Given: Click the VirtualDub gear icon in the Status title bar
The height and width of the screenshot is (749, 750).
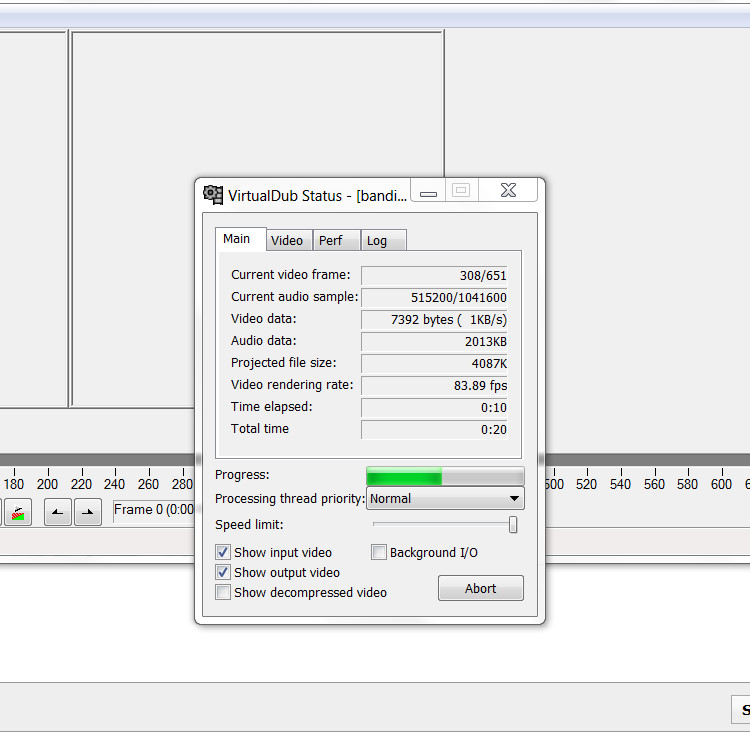Looking at the screenshot, I should click(x=213, y=195).
